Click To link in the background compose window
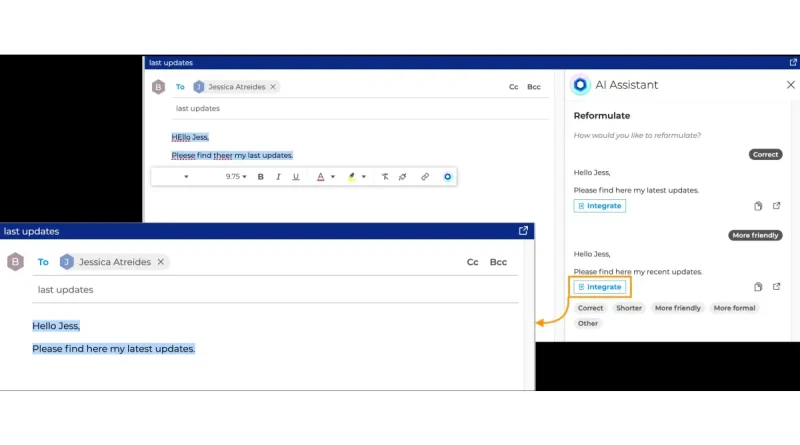Image resolution: width=800 pixels, height=445 pixels. click(180, 87)
